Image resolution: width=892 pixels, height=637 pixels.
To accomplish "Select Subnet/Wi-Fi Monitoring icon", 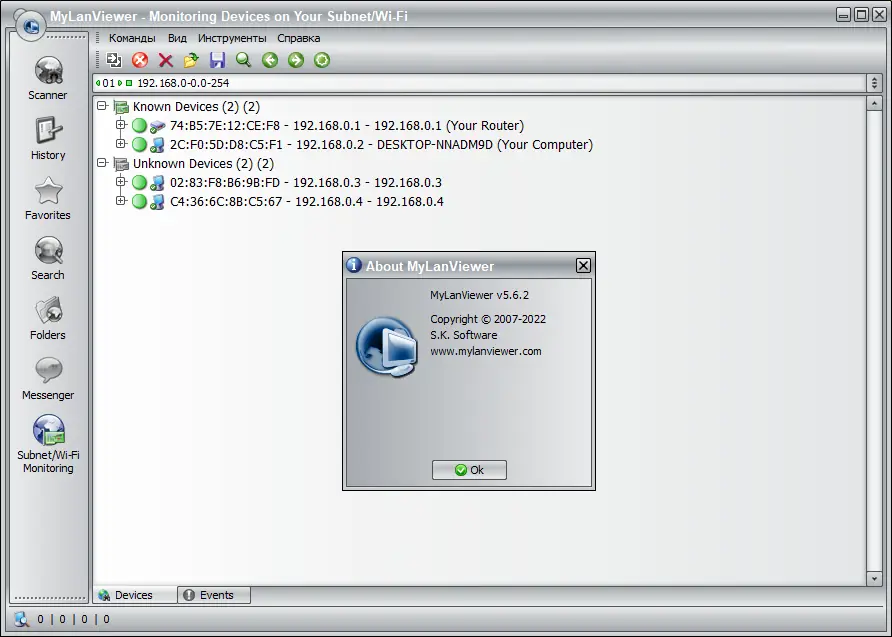I will pyautogui.click(x=48, y=430).
